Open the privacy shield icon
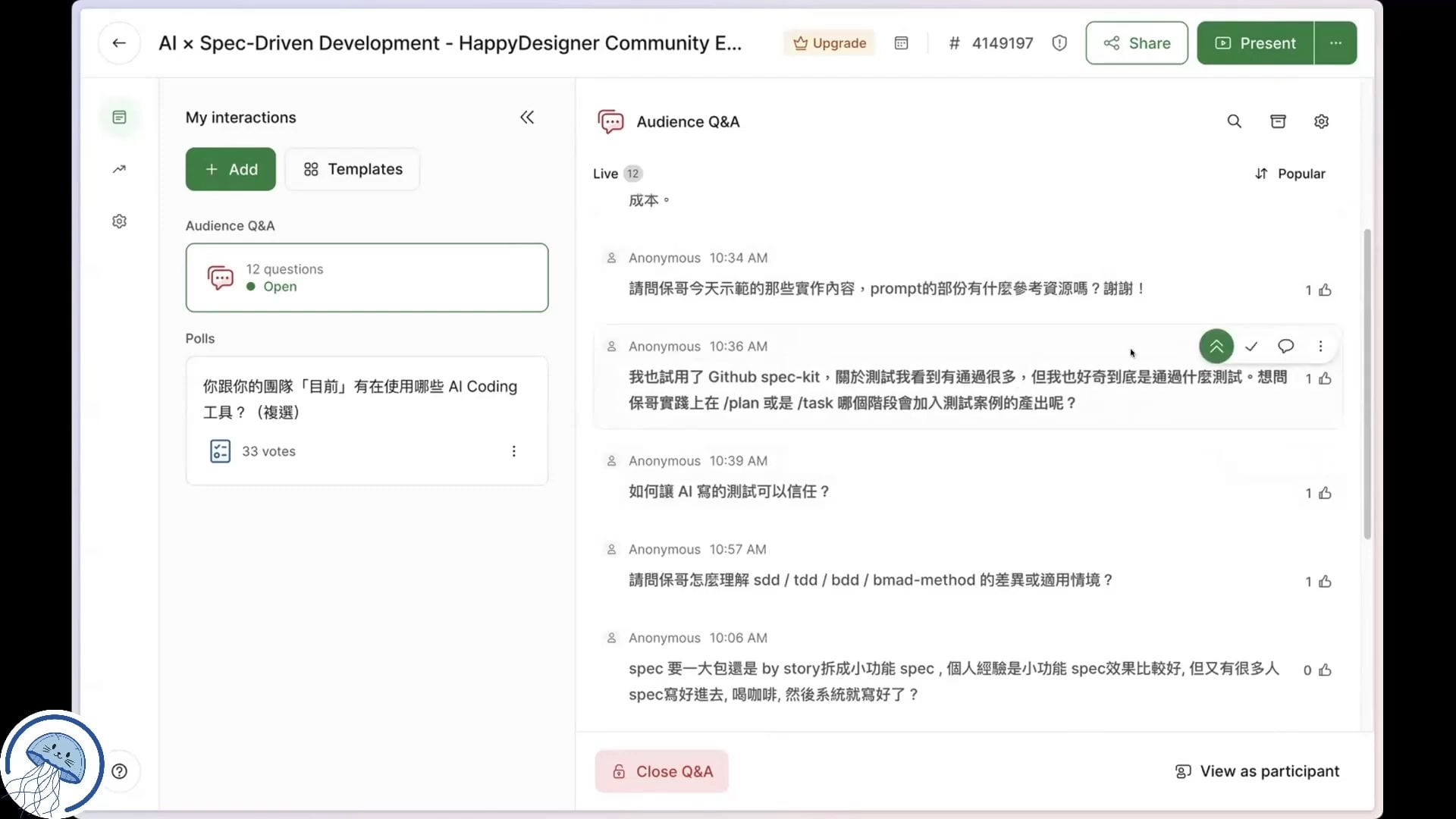1456x819 pixels. tap(1059, 43)
